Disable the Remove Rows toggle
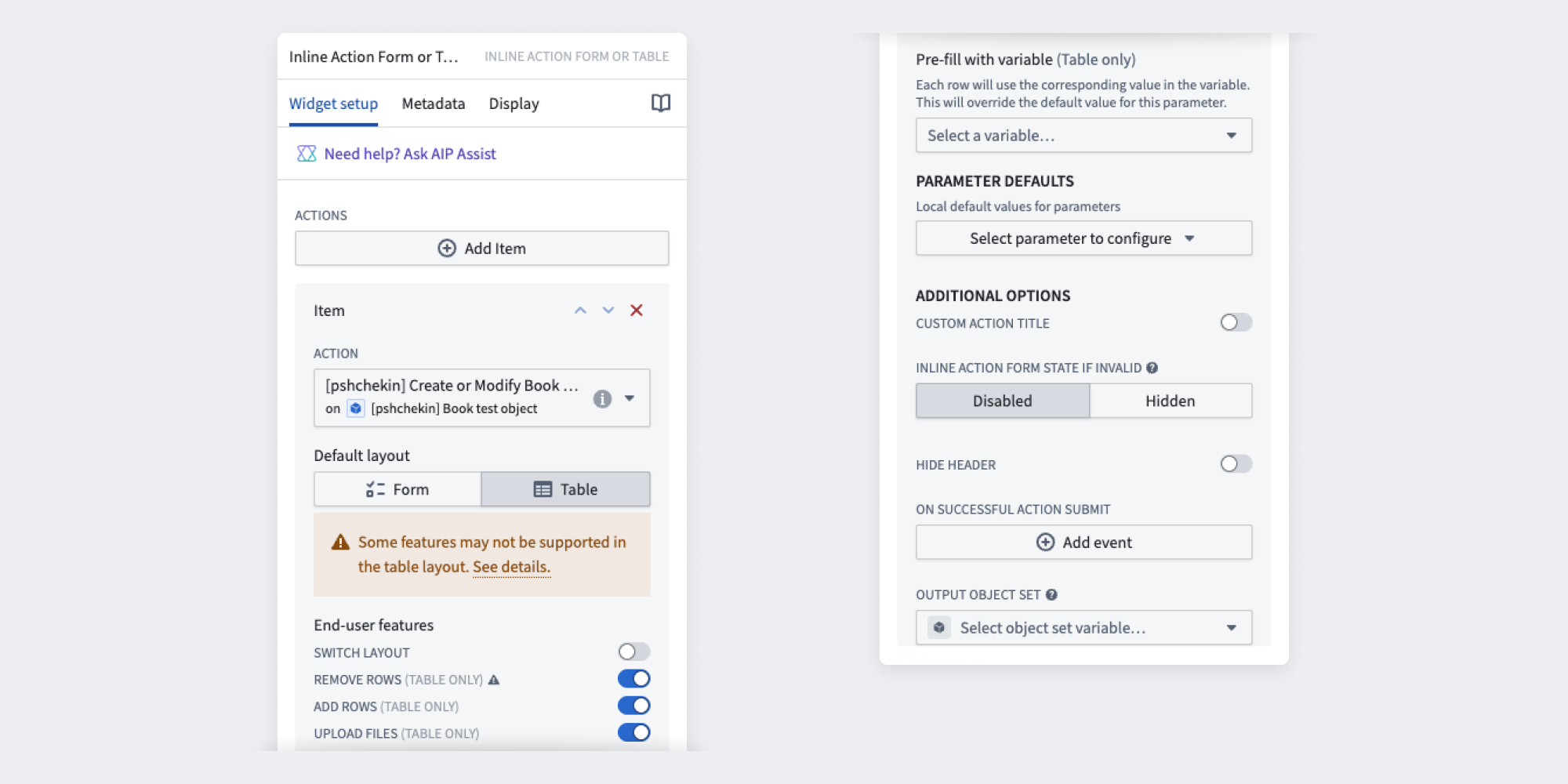Image resolution: width=1568 pixels, height=784 pixels. (633, 678)
